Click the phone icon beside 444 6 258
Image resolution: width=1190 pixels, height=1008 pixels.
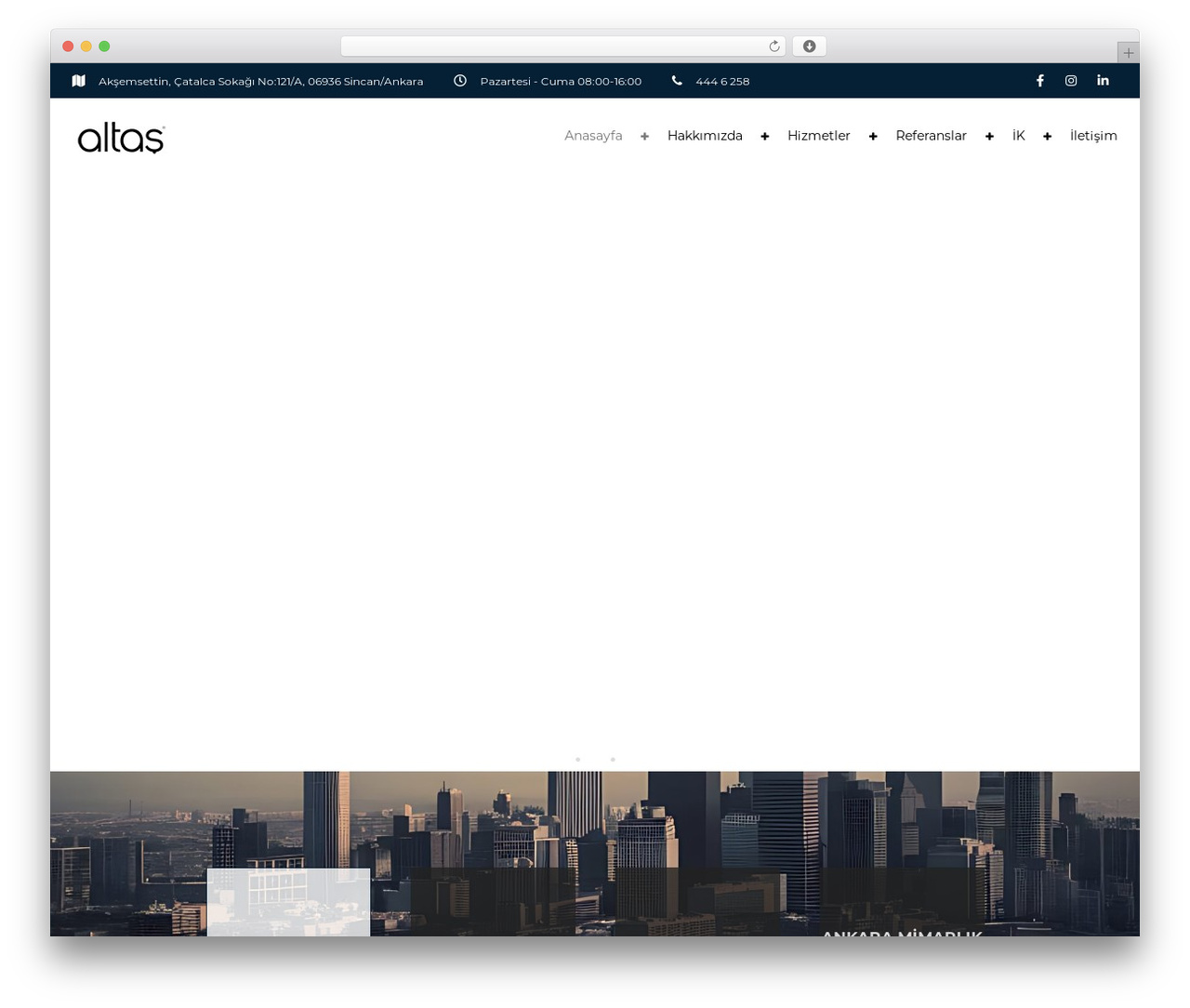point(677,81)
